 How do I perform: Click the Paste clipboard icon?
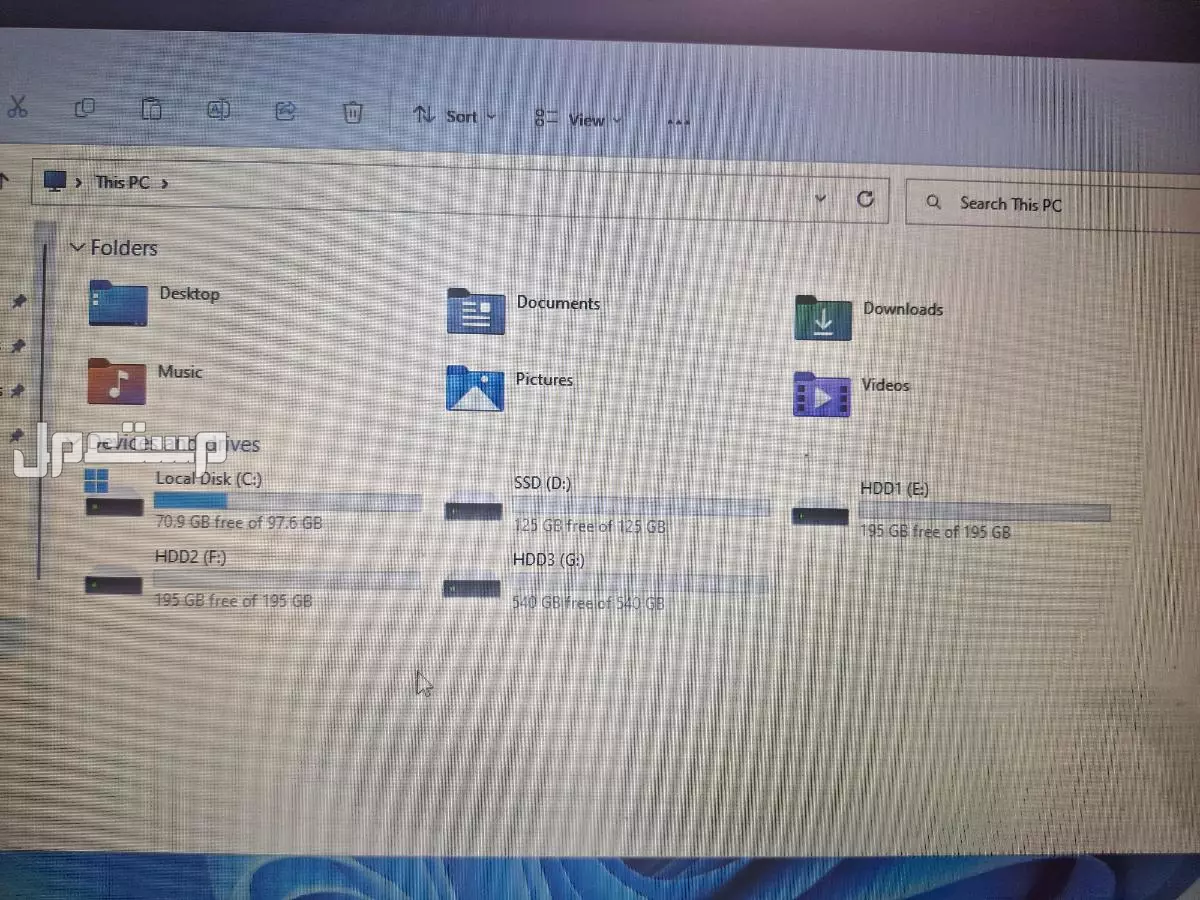coord(151,109)
